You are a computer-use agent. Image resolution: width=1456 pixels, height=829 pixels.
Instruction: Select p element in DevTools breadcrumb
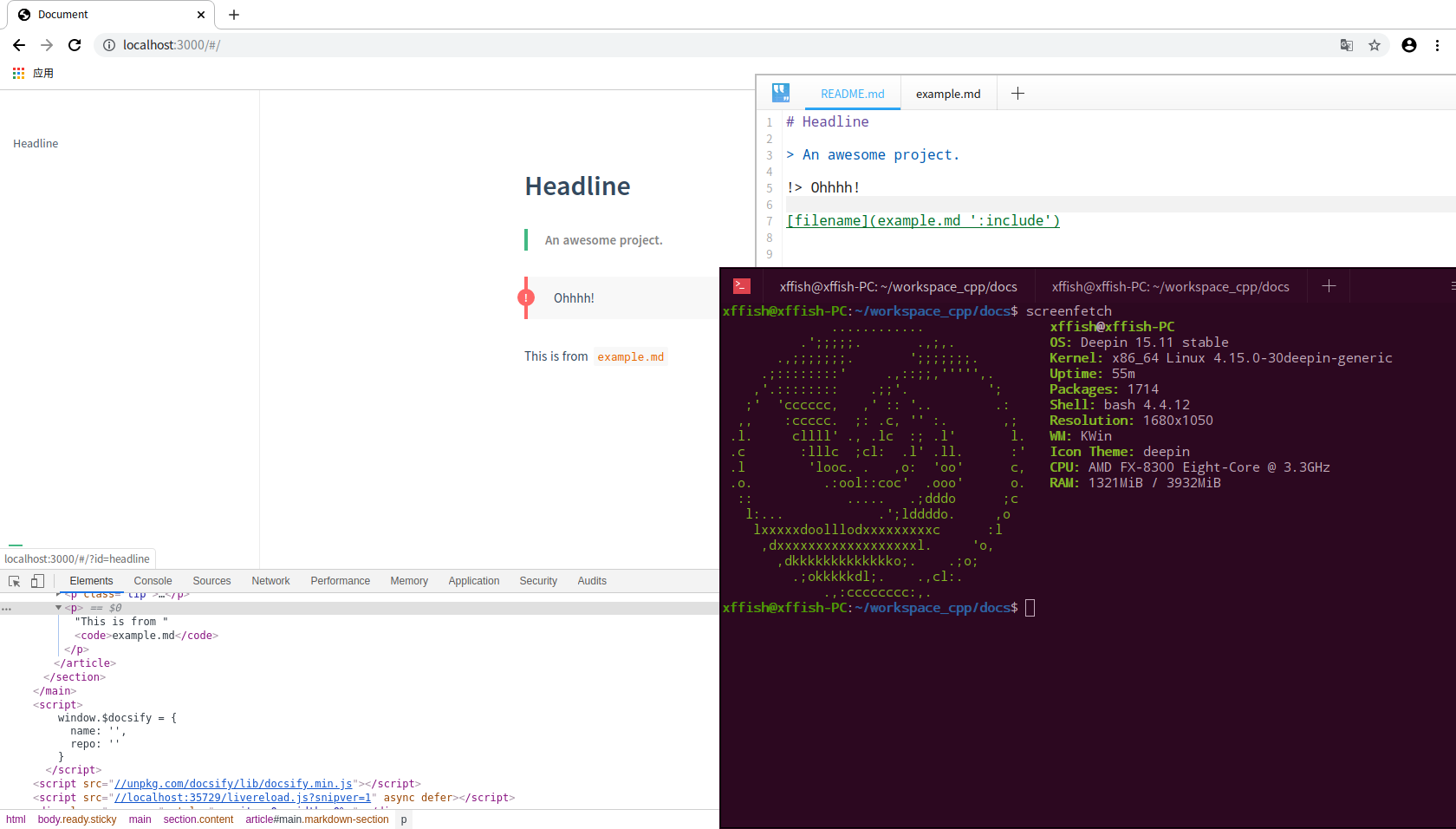tap(404, 819)
